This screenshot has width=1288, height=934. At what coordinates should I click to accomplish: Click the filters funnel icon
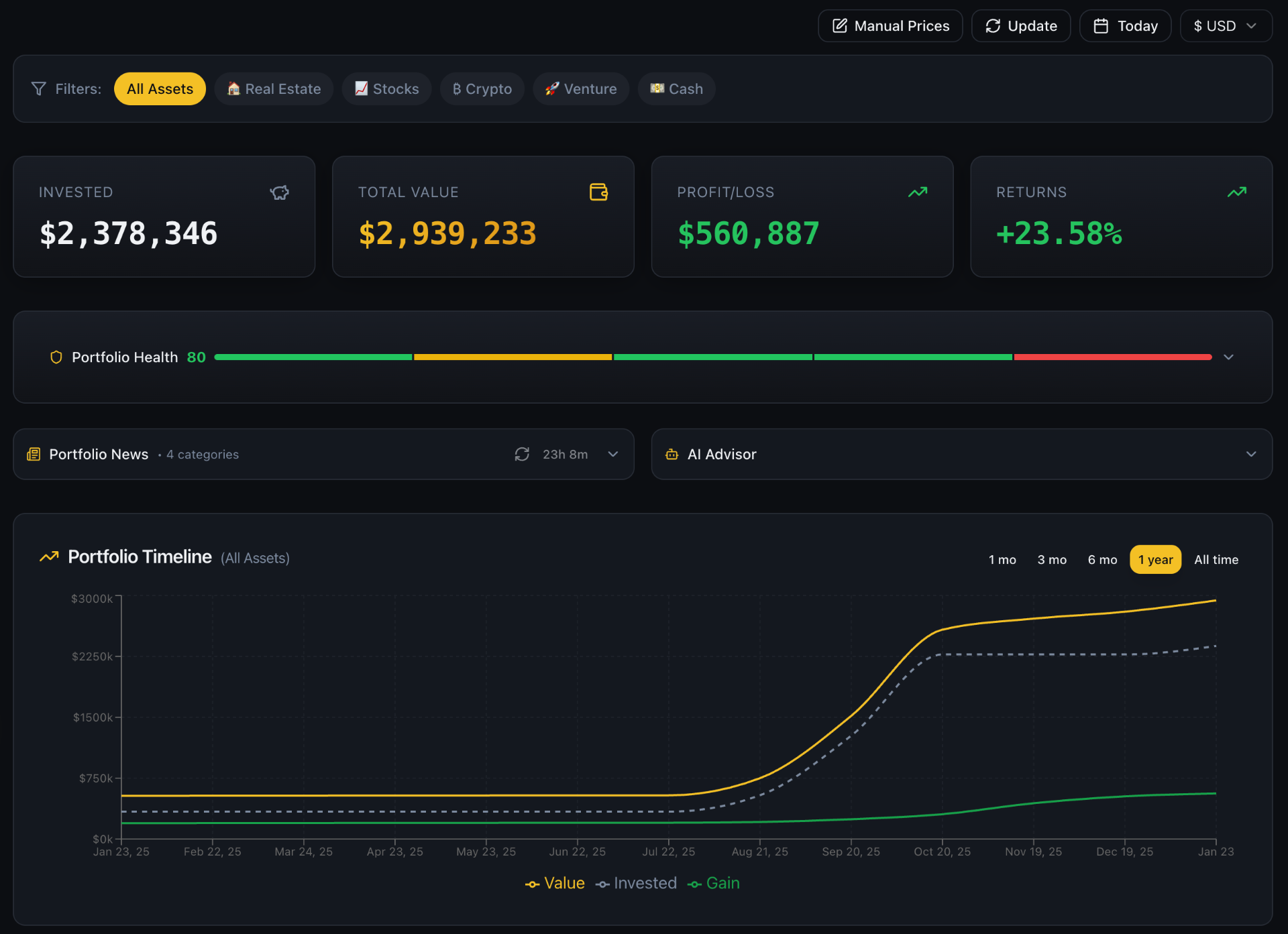38,88
